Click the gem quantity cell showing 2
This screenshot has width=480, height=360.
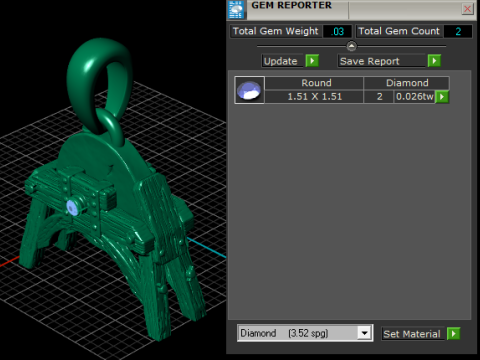tap(379, 97)
